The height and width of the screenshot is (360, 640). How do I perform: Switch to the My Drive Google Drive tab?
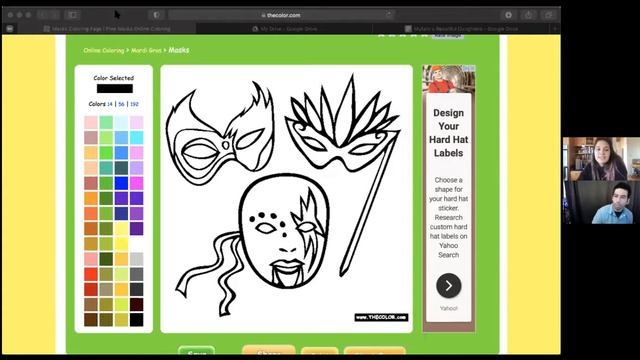click(284, 29)
